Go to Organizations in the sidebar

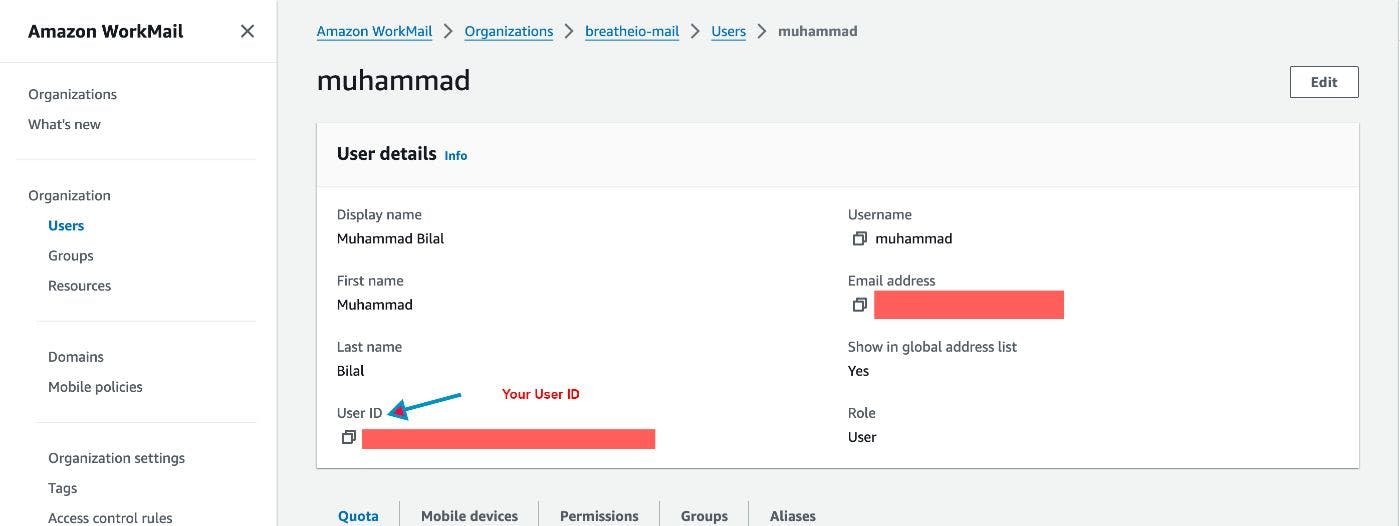pyautogui.click(x=72, y=94)
